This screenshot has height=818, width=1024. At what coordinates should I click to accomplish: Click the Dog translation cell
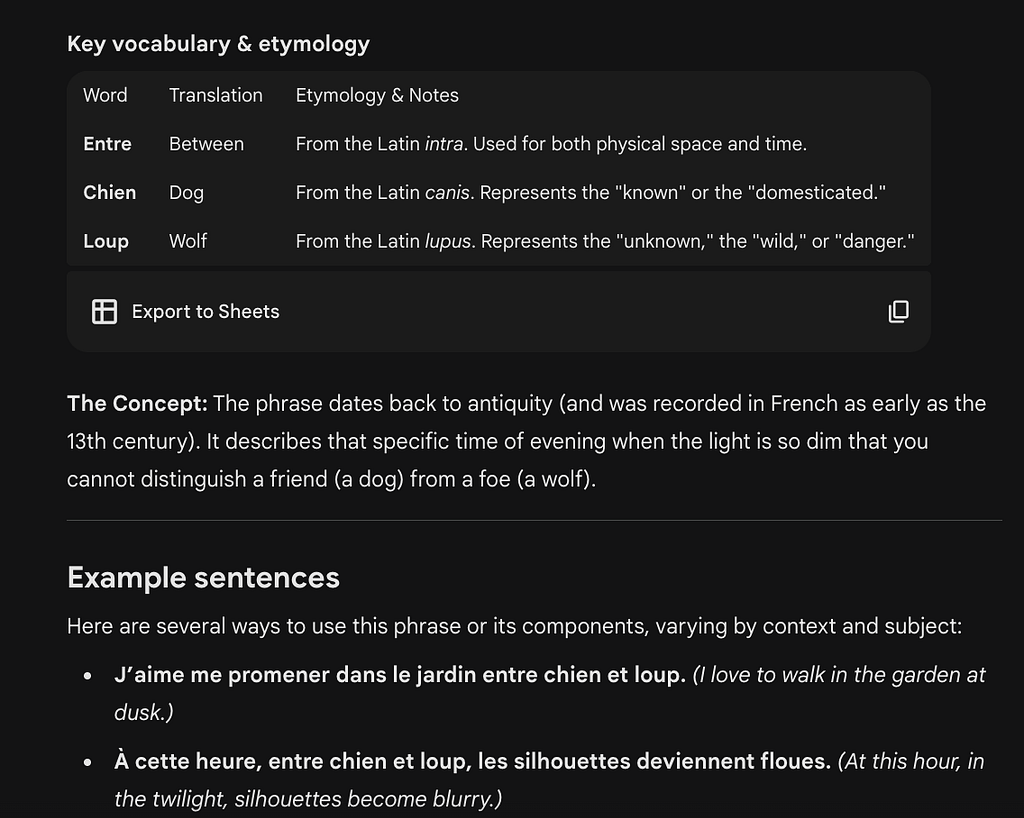[x=186, y=193]
